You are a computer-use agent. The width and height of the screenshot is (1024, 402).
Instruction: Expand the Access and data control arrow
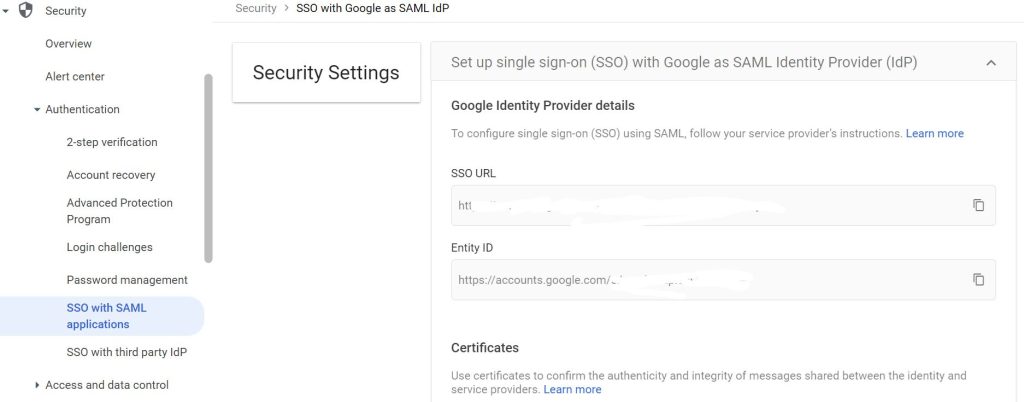[37, 385]
